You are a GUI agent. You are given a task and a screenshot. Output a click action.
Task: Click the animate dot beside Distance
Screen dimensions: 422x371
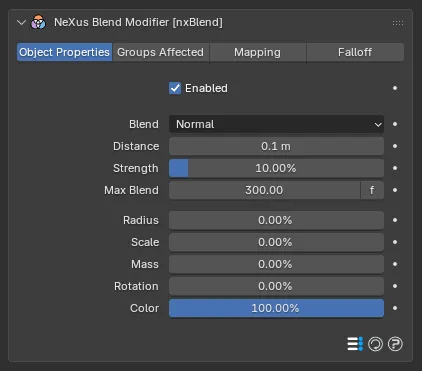395,146
